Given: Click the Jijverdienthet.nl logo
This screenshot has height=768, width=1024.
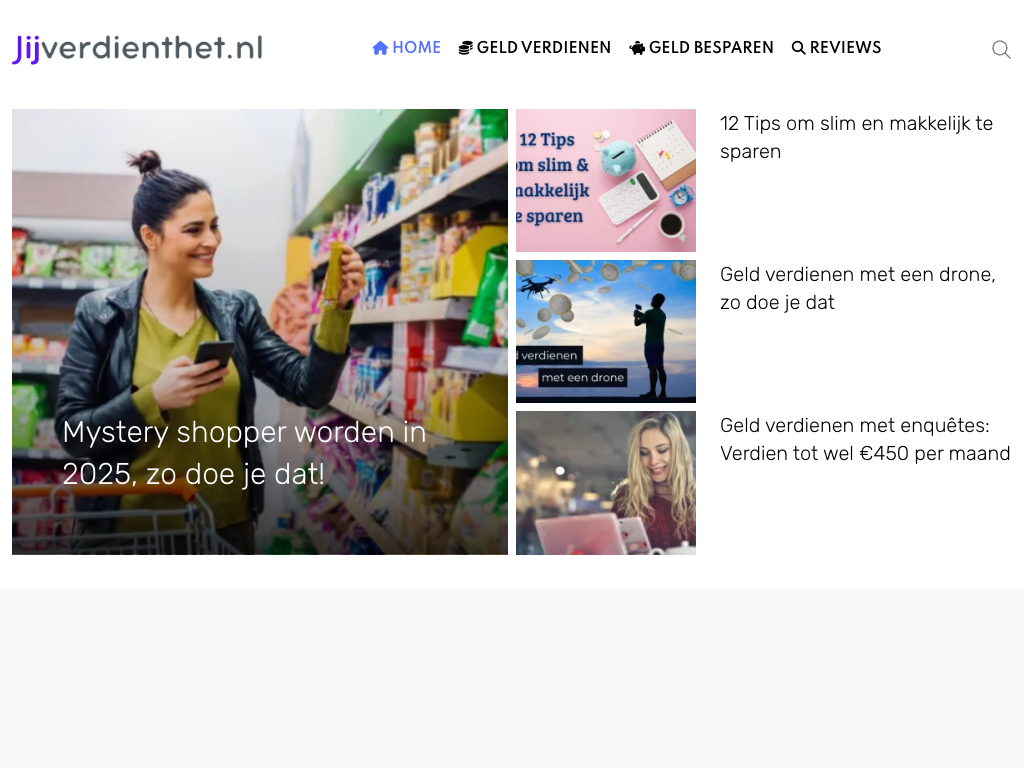Looking at the screenshot, I should pos(138,49).
